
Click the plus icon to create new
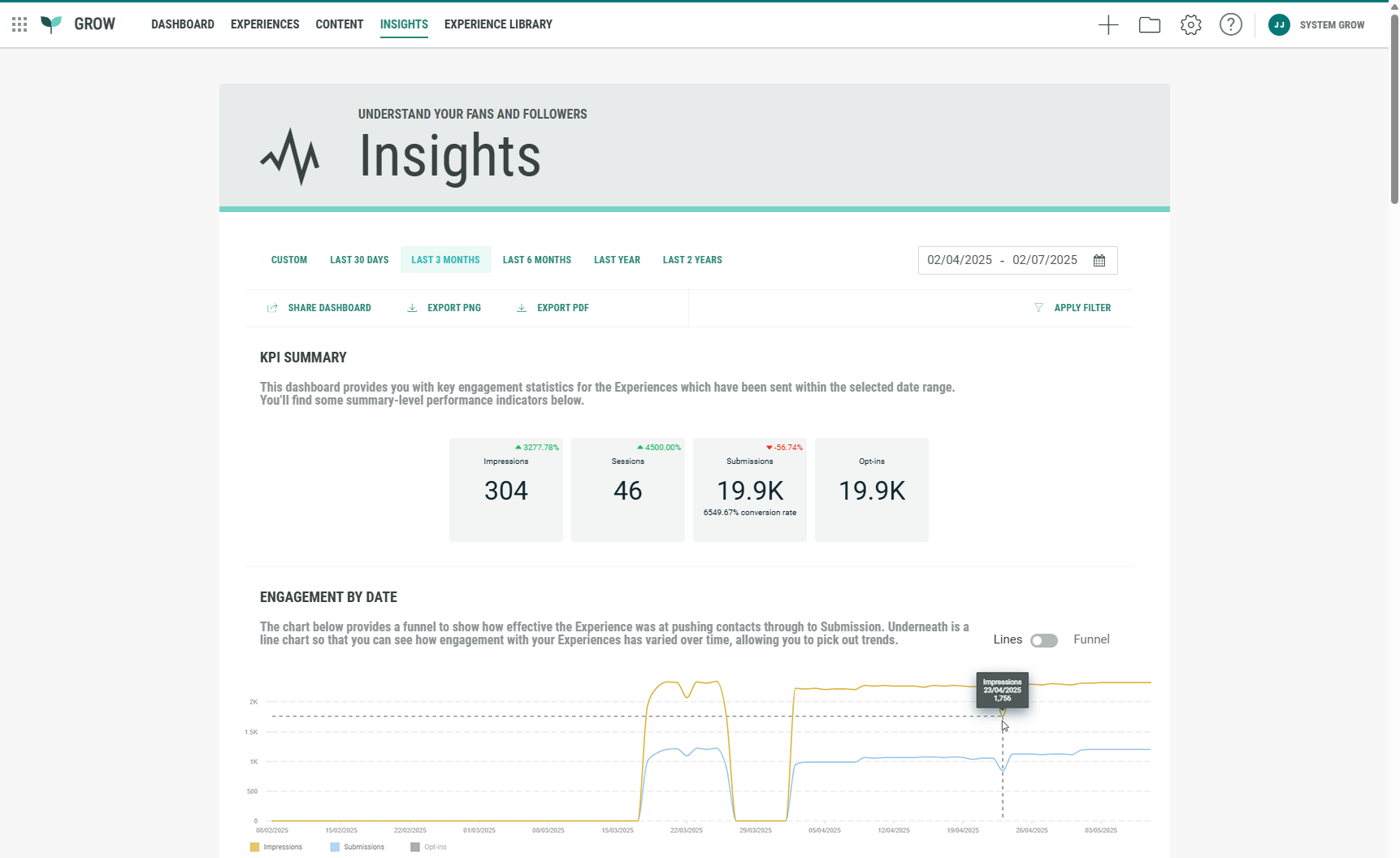click(1108, 25)
